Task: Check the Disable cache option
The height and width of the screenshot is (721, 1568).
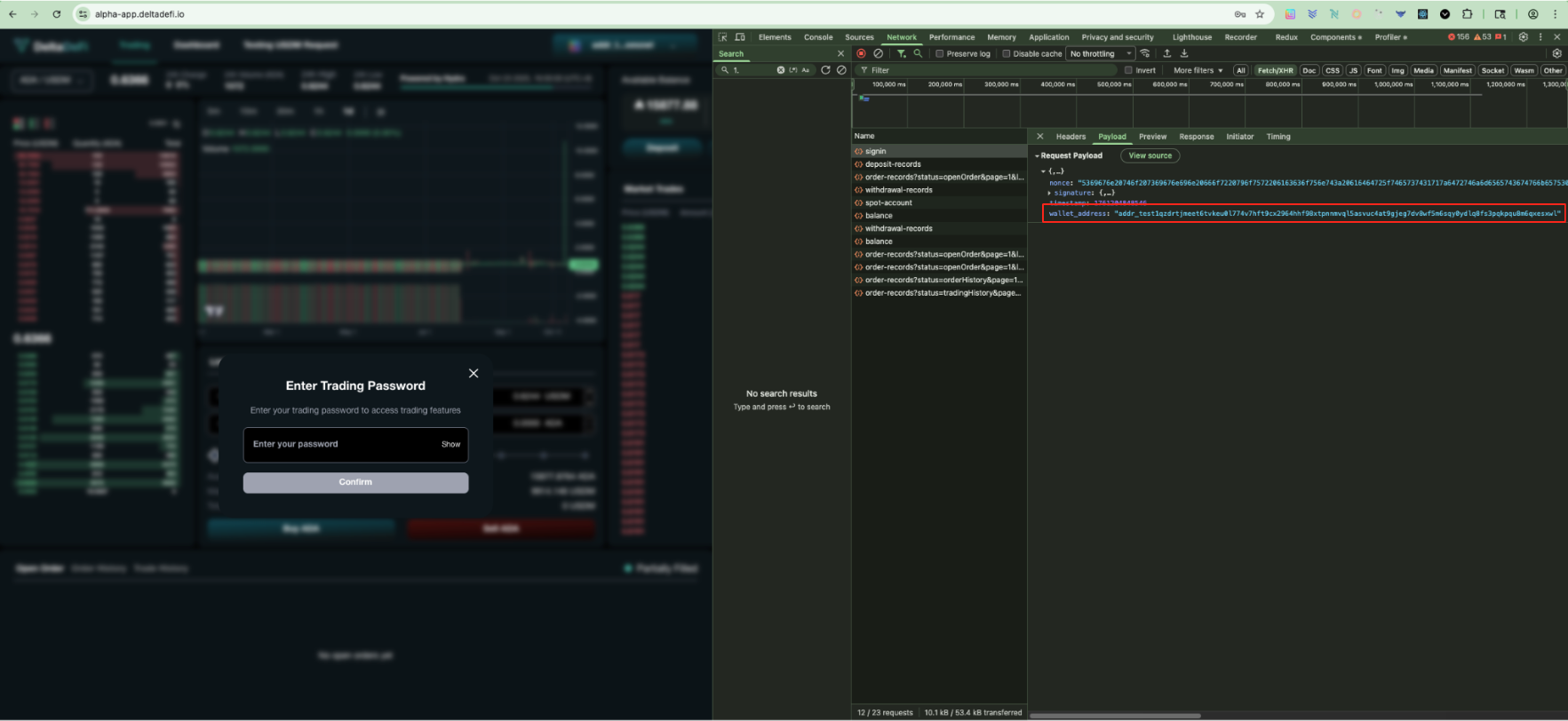Action: point(1007,54)
